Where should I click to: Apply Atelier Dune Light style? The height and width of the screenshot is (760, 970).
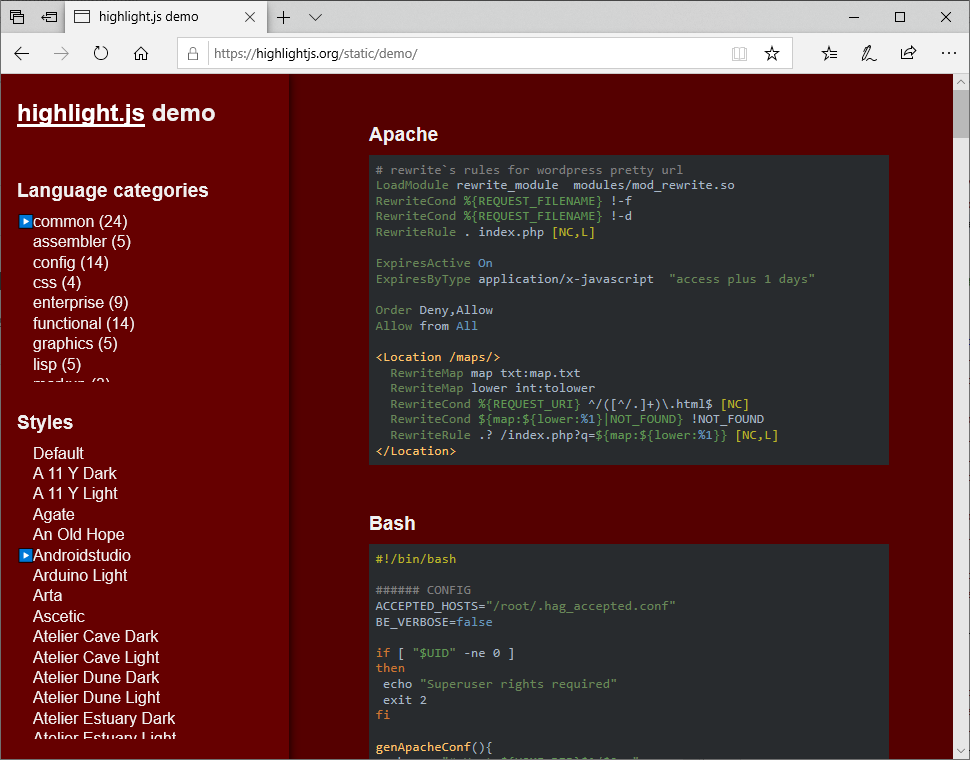97,698
